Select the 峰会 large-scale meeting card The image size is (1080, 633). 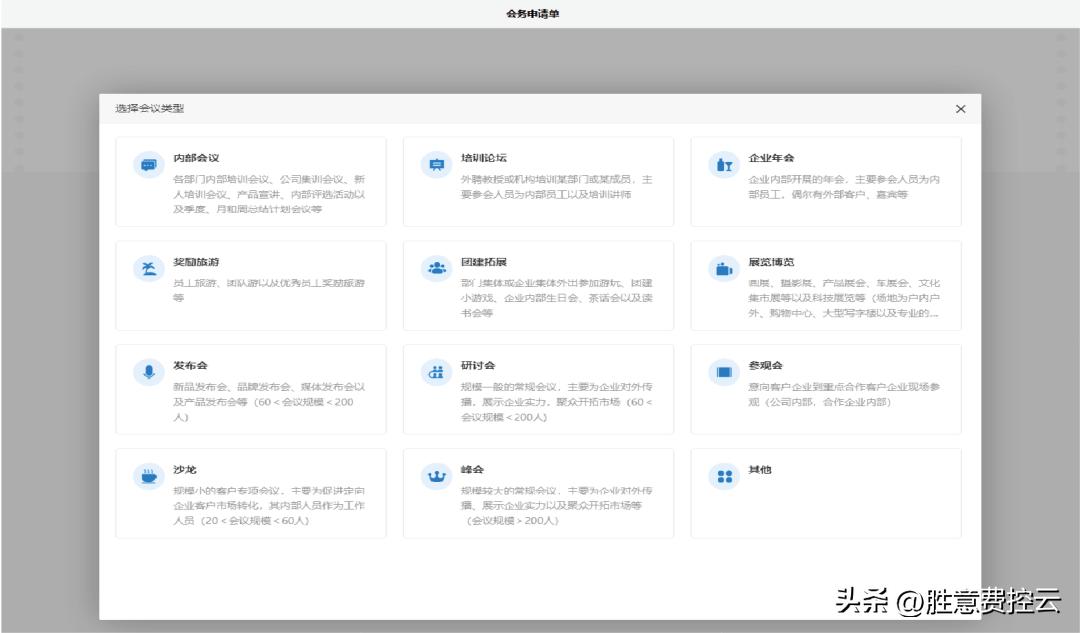pyautogui.click(x=539, y=492)
